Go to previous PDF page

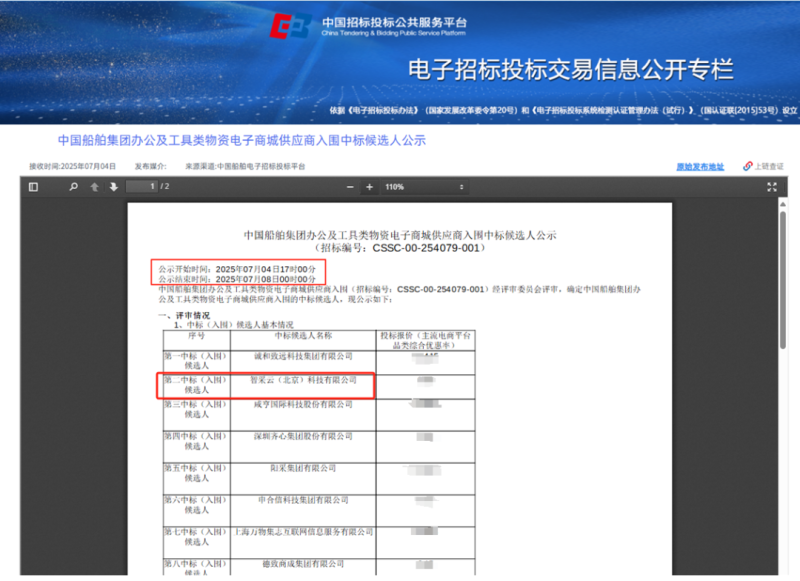pyautogui.click(x=94, y=187)
